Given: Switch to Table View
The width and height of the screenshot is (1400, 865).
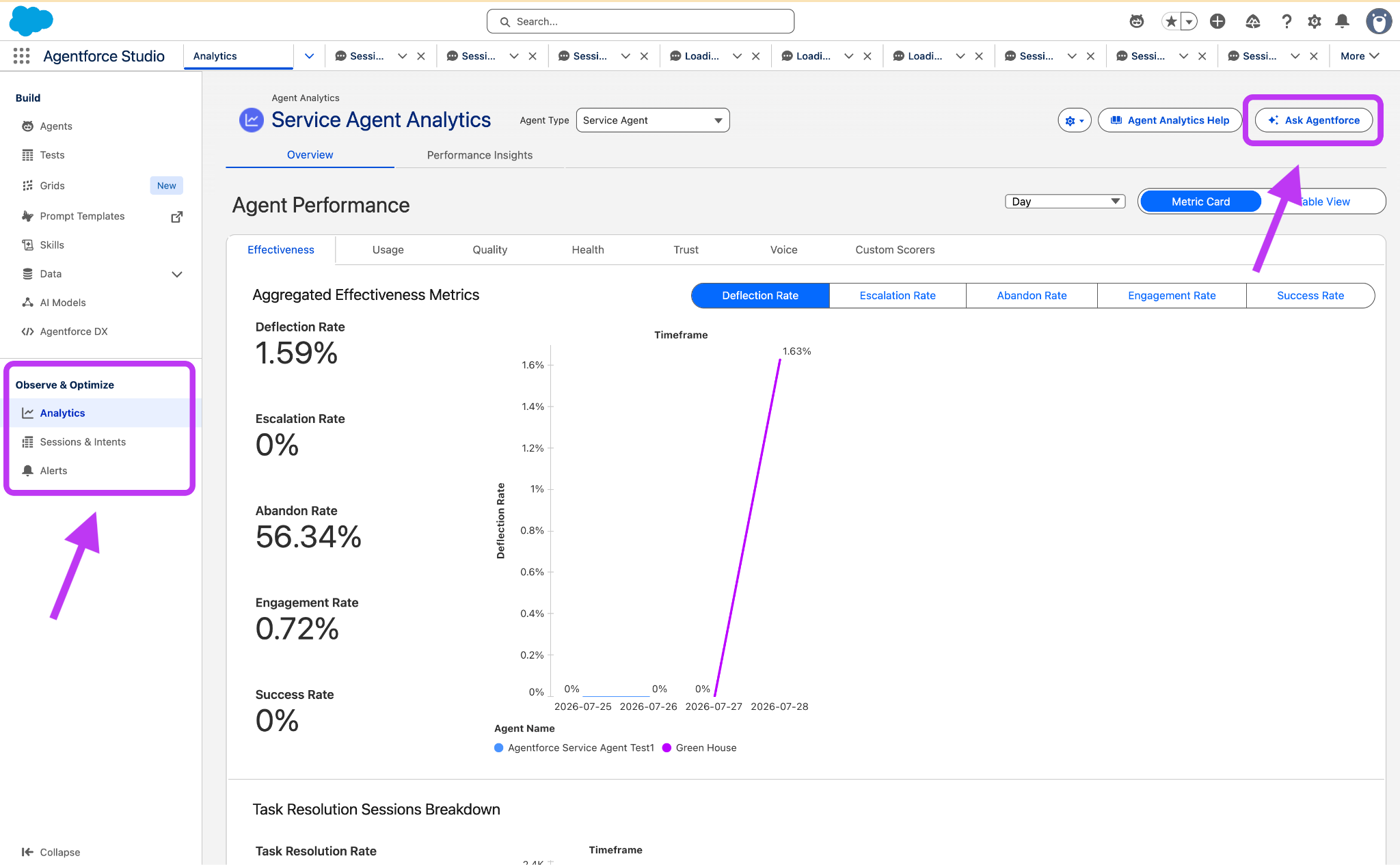Looking at the screenshot, I should pyautogui.click(x=1323, y=202).
